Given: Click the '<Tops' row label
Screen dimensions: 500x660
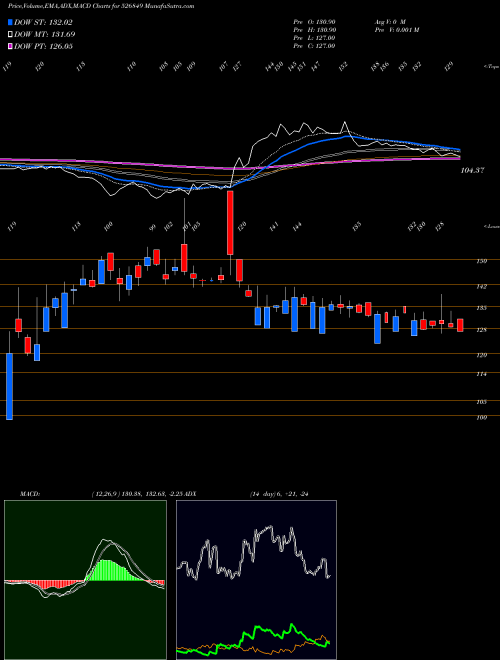Looking at the screenshot, I should point(491,67).
